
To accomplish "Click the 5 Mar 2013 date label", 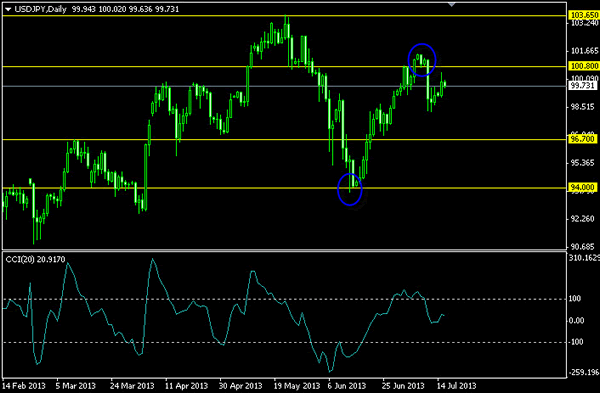I will click(x=75, y=386).
